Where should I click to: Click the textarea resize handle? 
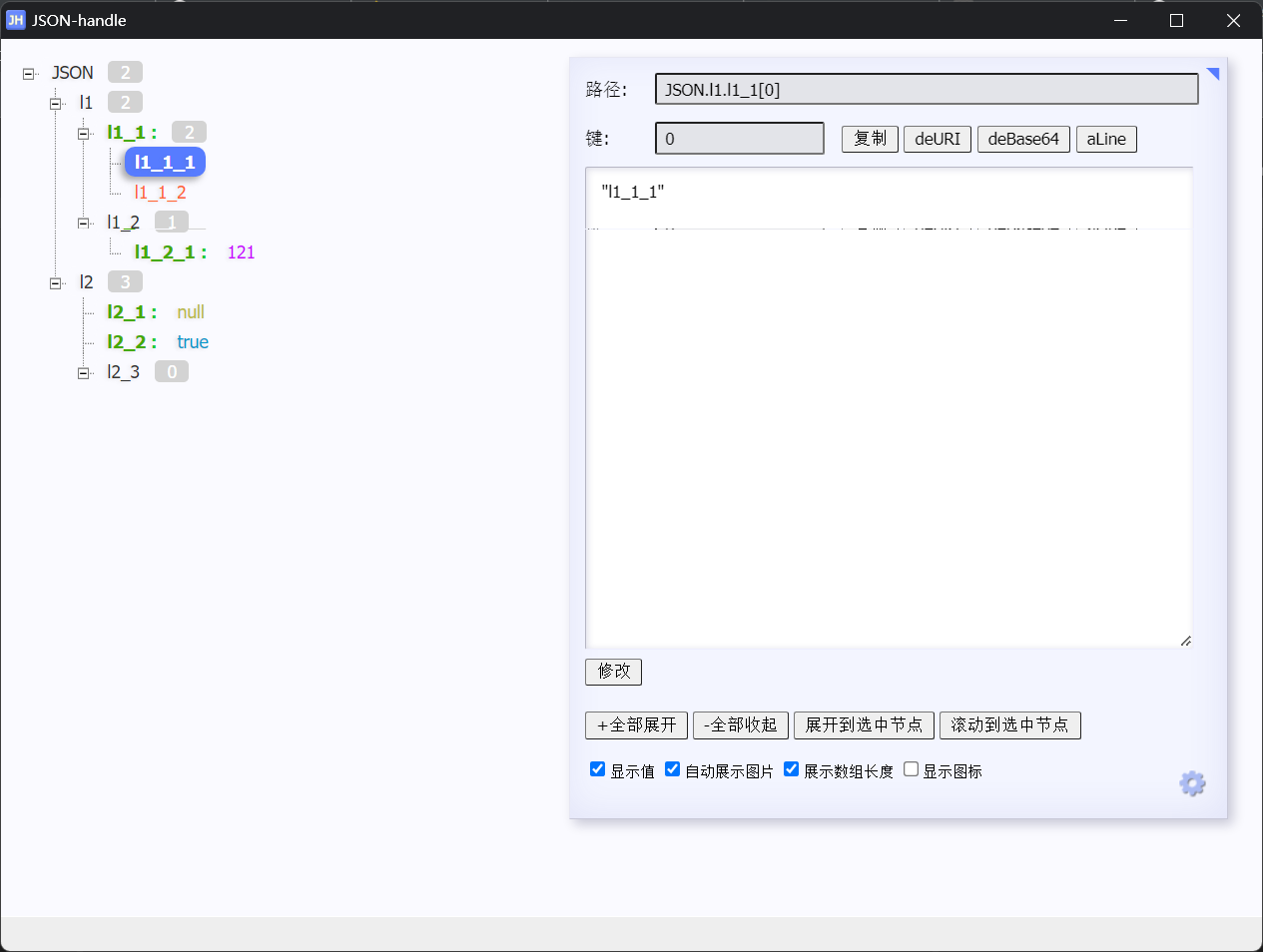click(1185, 641)
